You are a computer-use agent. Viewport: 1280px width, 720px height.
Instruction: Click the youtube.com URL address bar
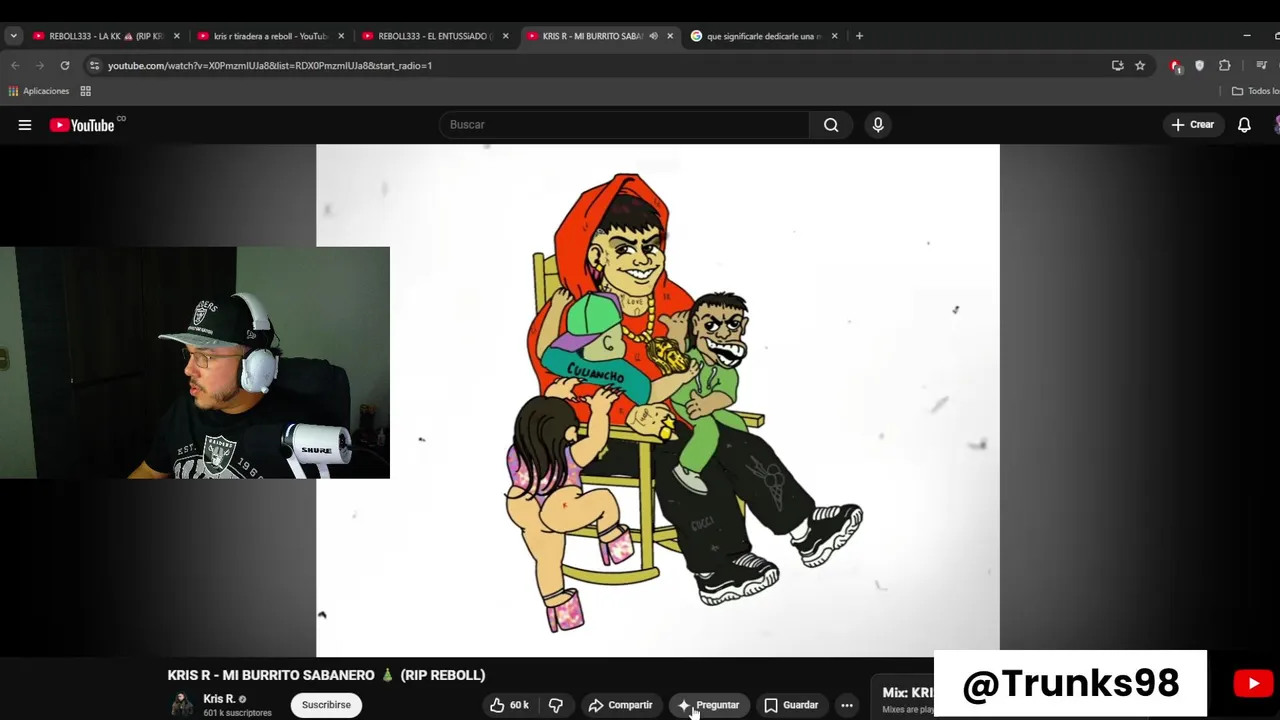pos(600,66)
